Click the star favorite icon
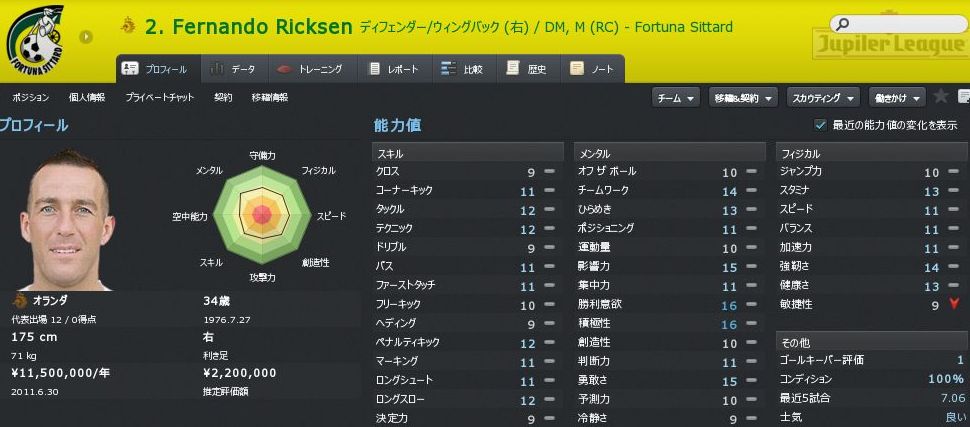This screenshot has width=970, height=427. [x=941, y=97]
